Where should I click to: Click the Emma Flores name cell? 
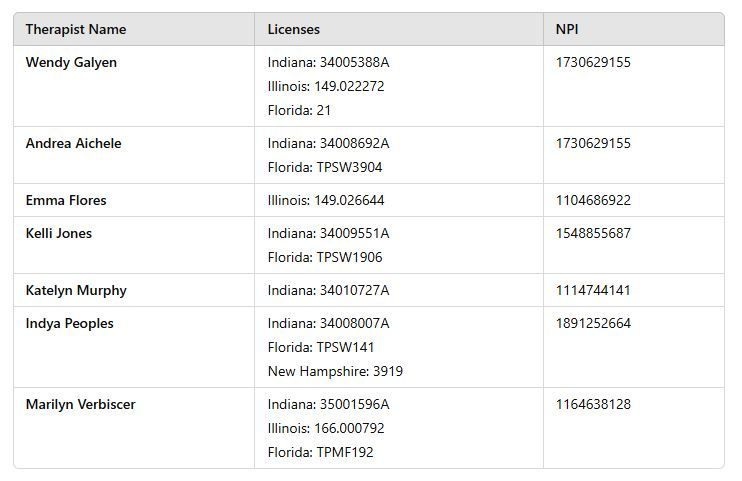[66, 200]
